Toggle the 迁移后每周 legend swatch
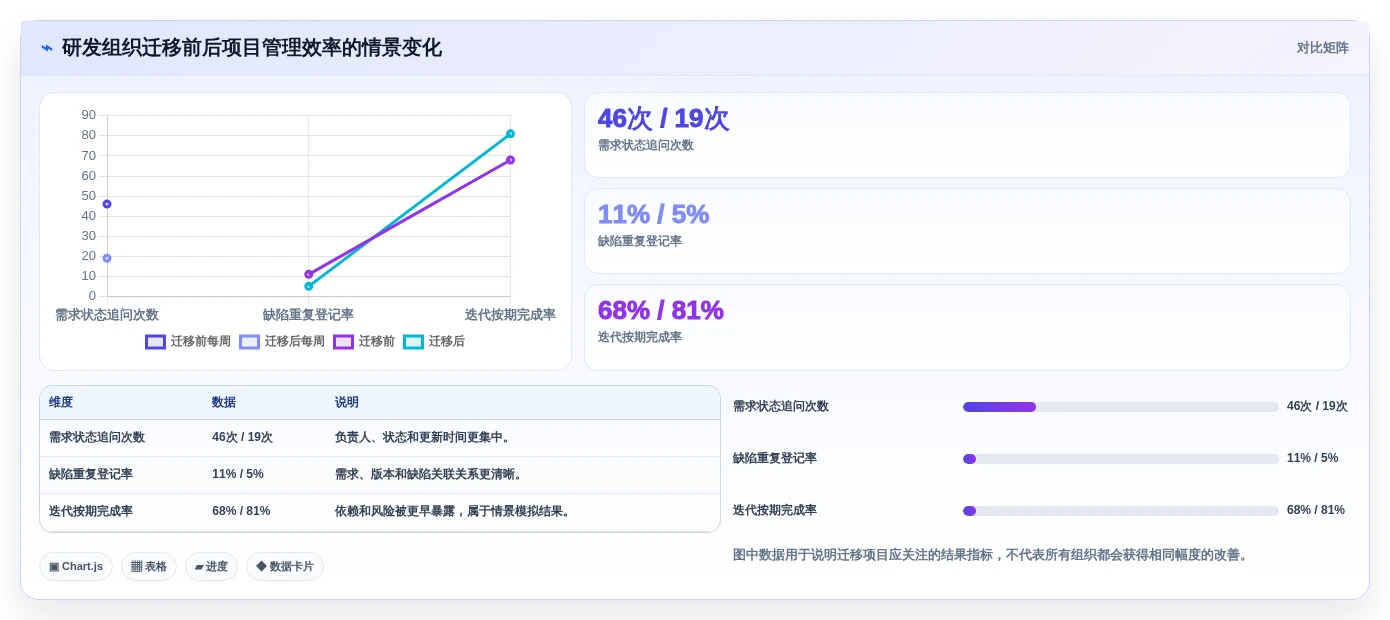1390x620 pixels. [249, 342]
